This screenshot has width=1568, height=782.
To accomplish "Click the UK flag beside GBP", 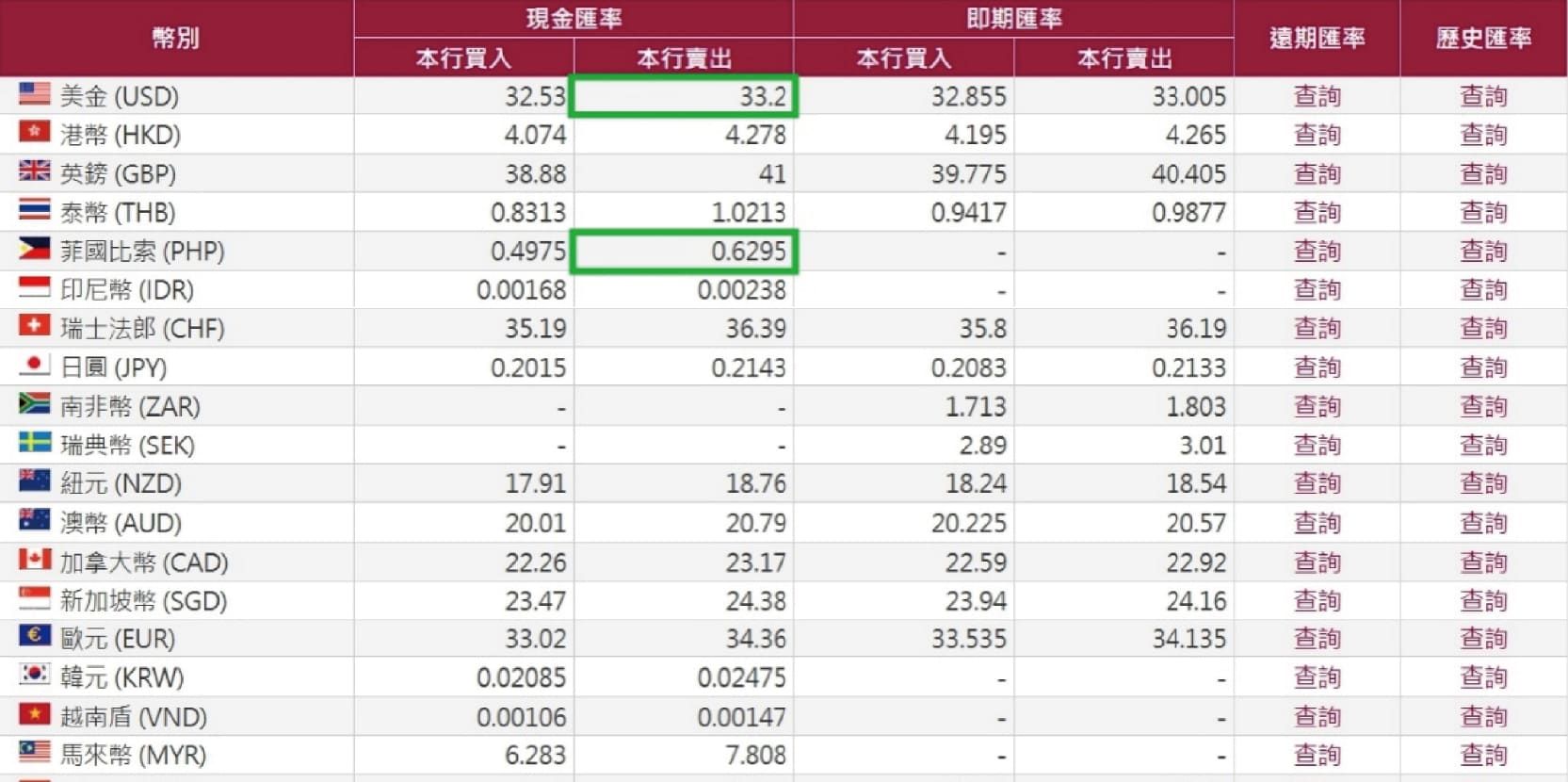I will [35, 171].
